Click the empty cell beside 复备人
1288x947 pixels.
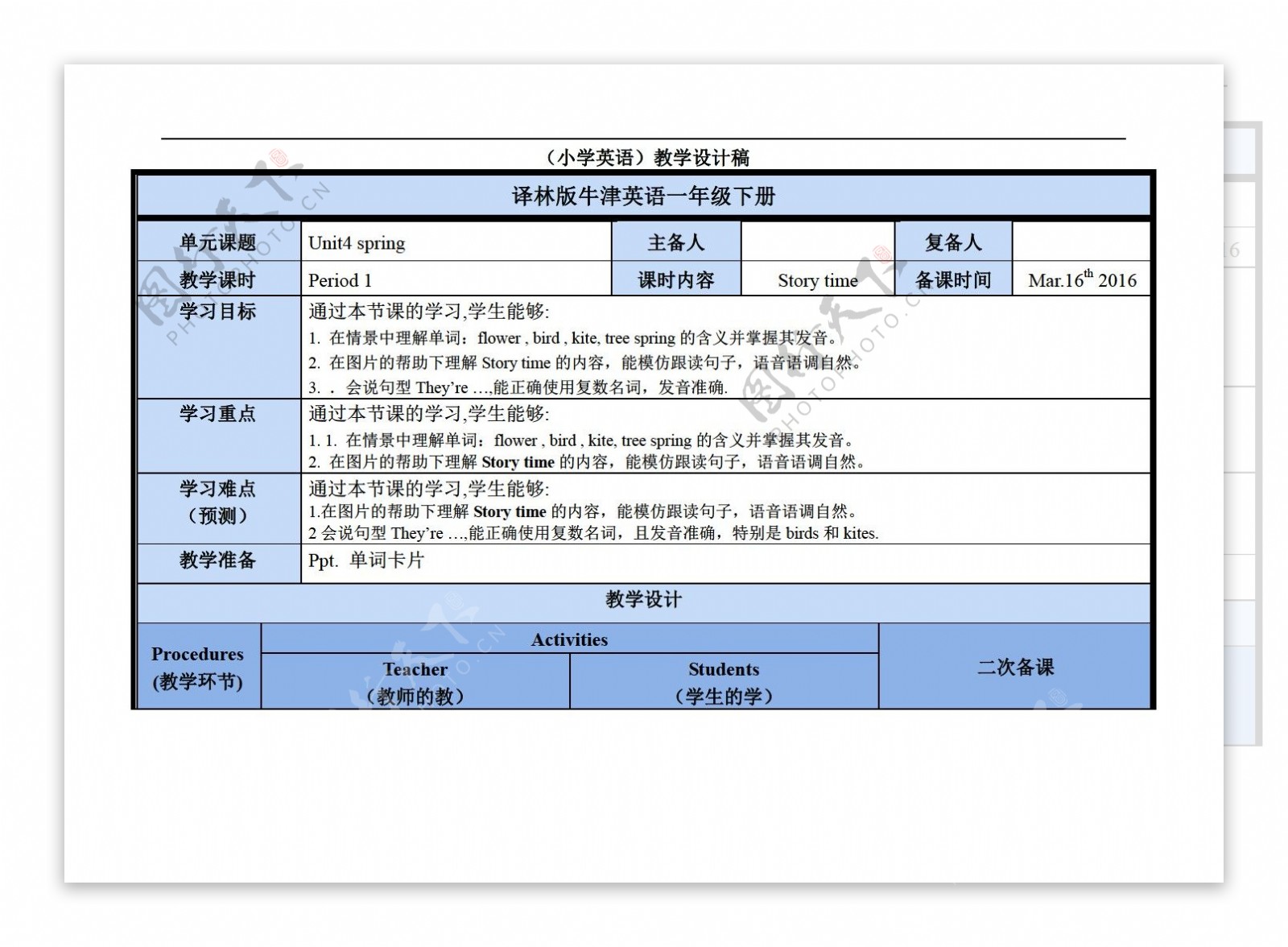(1081, 242)
